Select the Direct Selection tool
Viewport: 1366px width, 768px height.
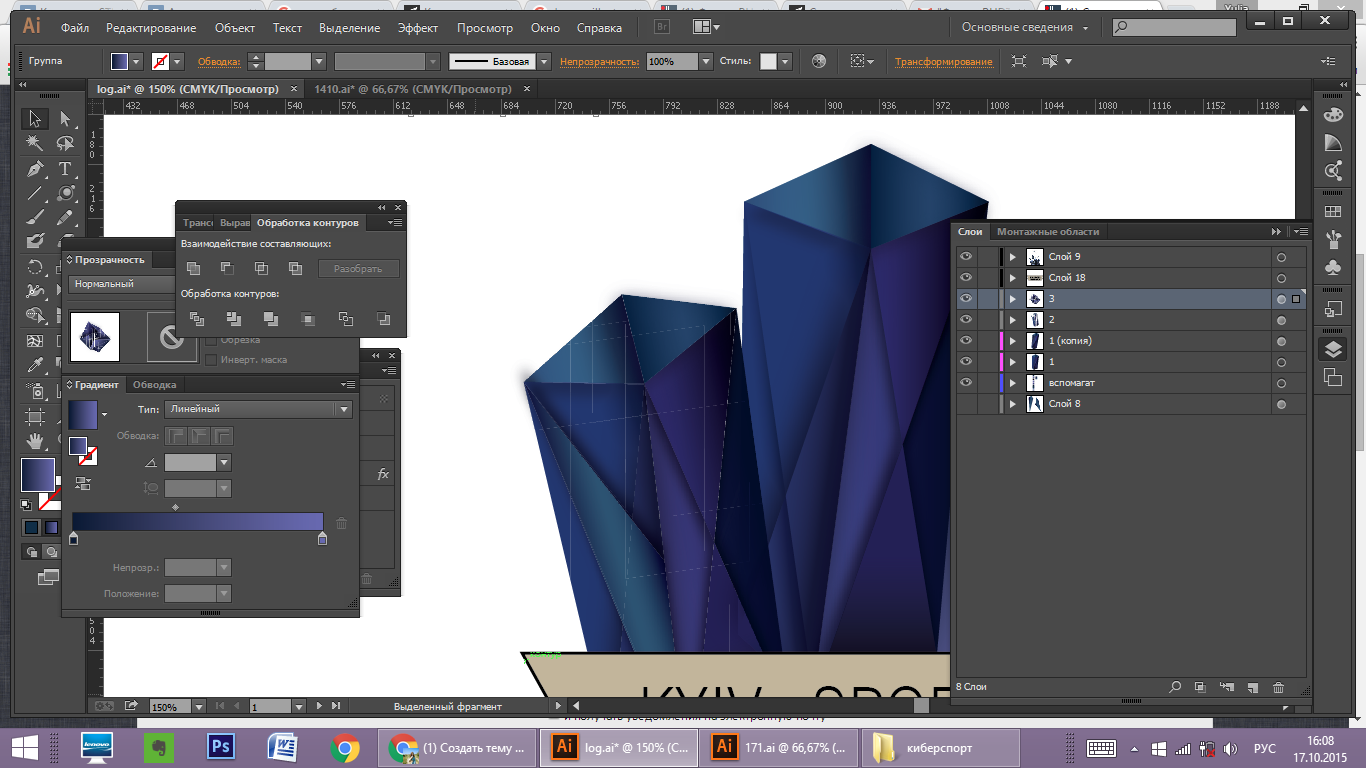65,118
